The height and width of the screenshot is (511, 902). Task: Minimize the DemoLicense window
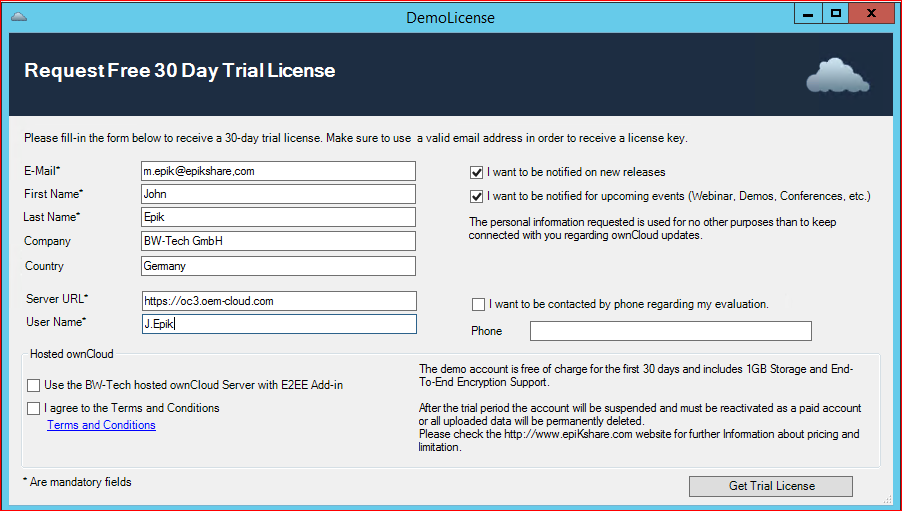tap(808, 13)
